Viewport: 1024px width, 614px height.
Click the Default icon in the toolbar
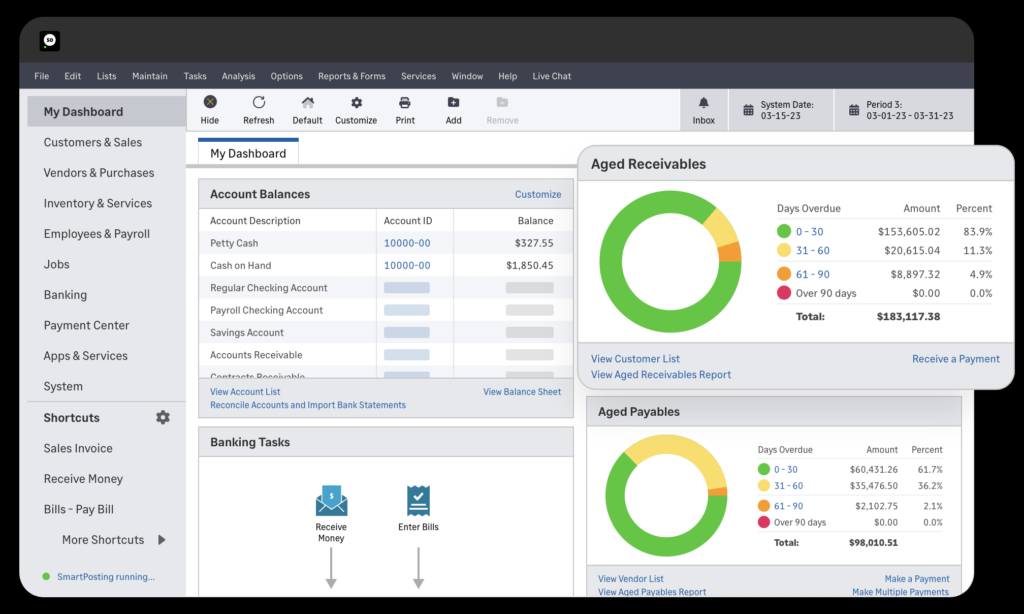(x=307, y=102)
